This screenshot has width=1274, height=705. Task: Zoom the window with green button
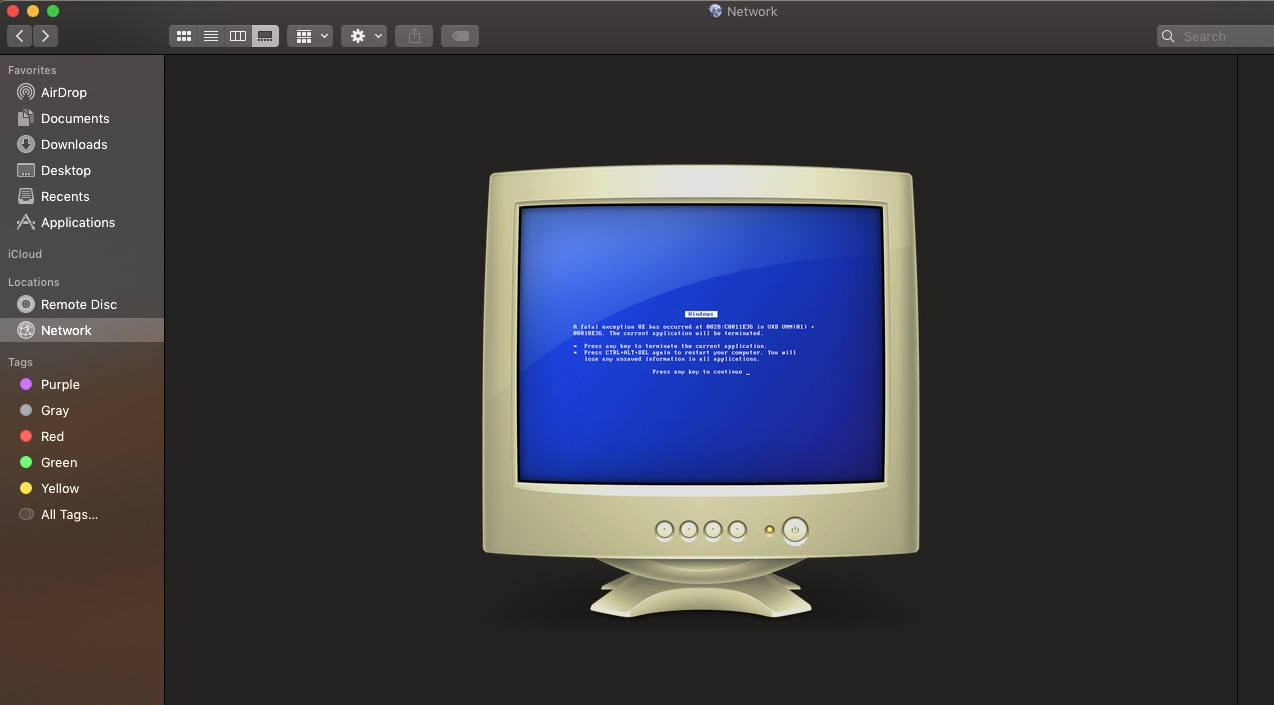[x=53, y=11]
